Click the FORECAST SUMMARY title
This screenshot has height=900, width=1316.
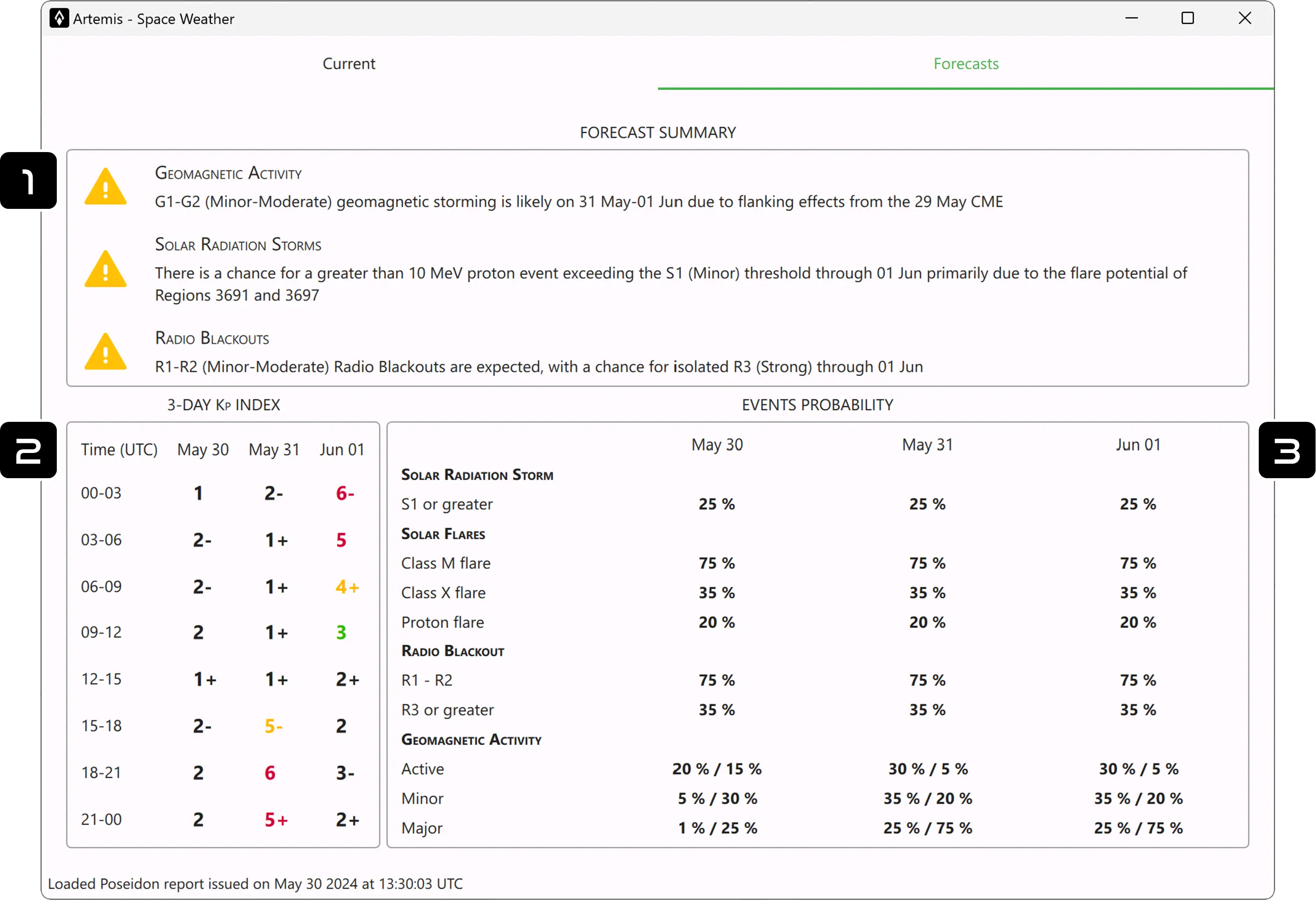(x=658, y=132)
